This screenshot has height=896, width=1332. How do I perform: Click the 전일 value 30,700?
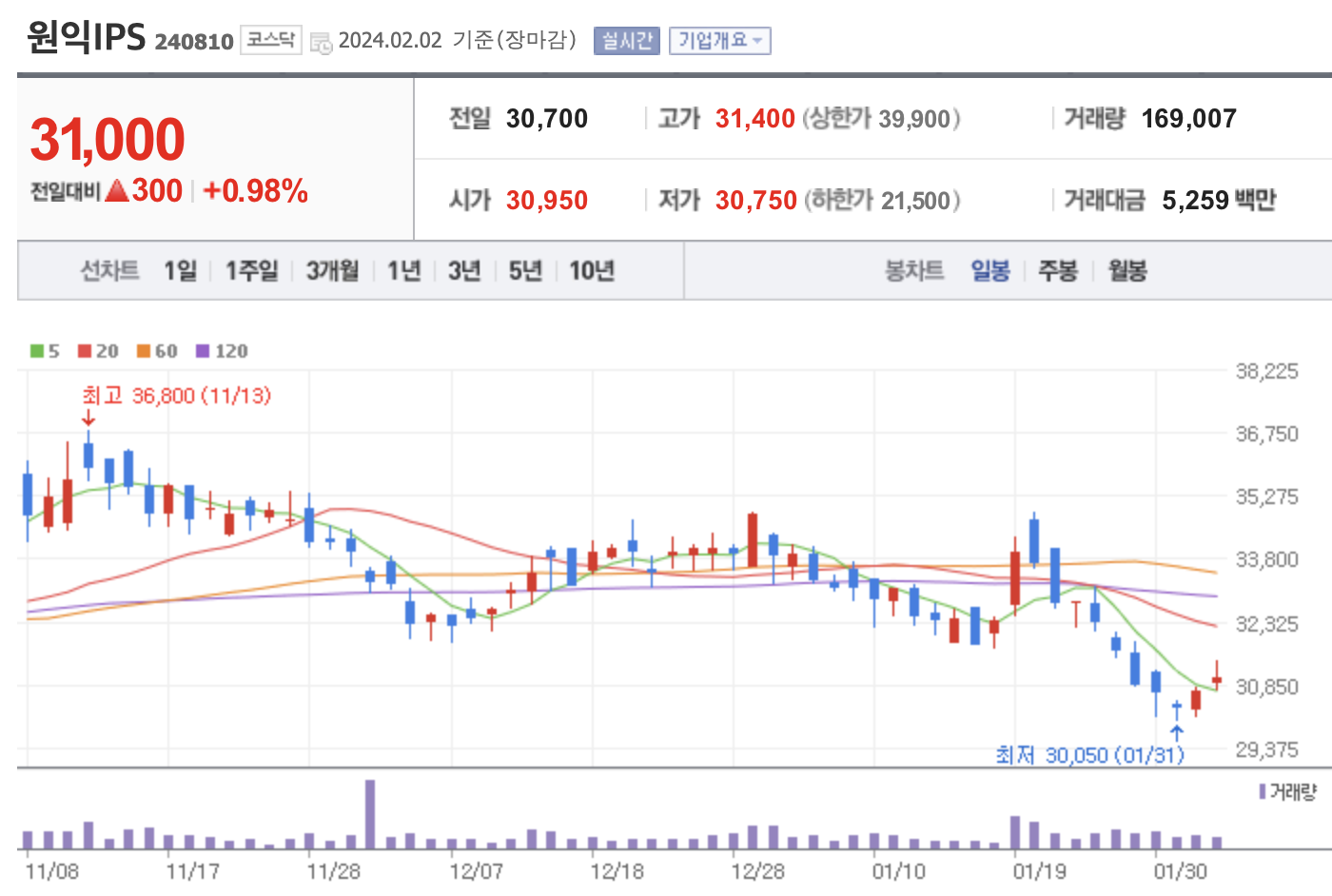(547, 119)
